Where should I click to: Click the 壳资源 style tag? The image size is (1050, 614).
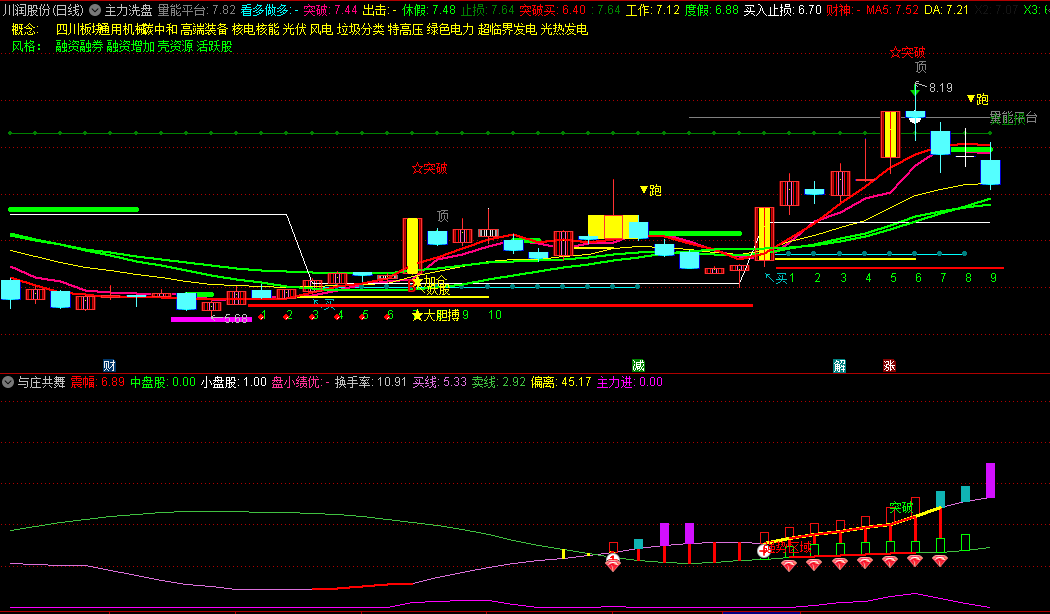[x=175, y=46]
